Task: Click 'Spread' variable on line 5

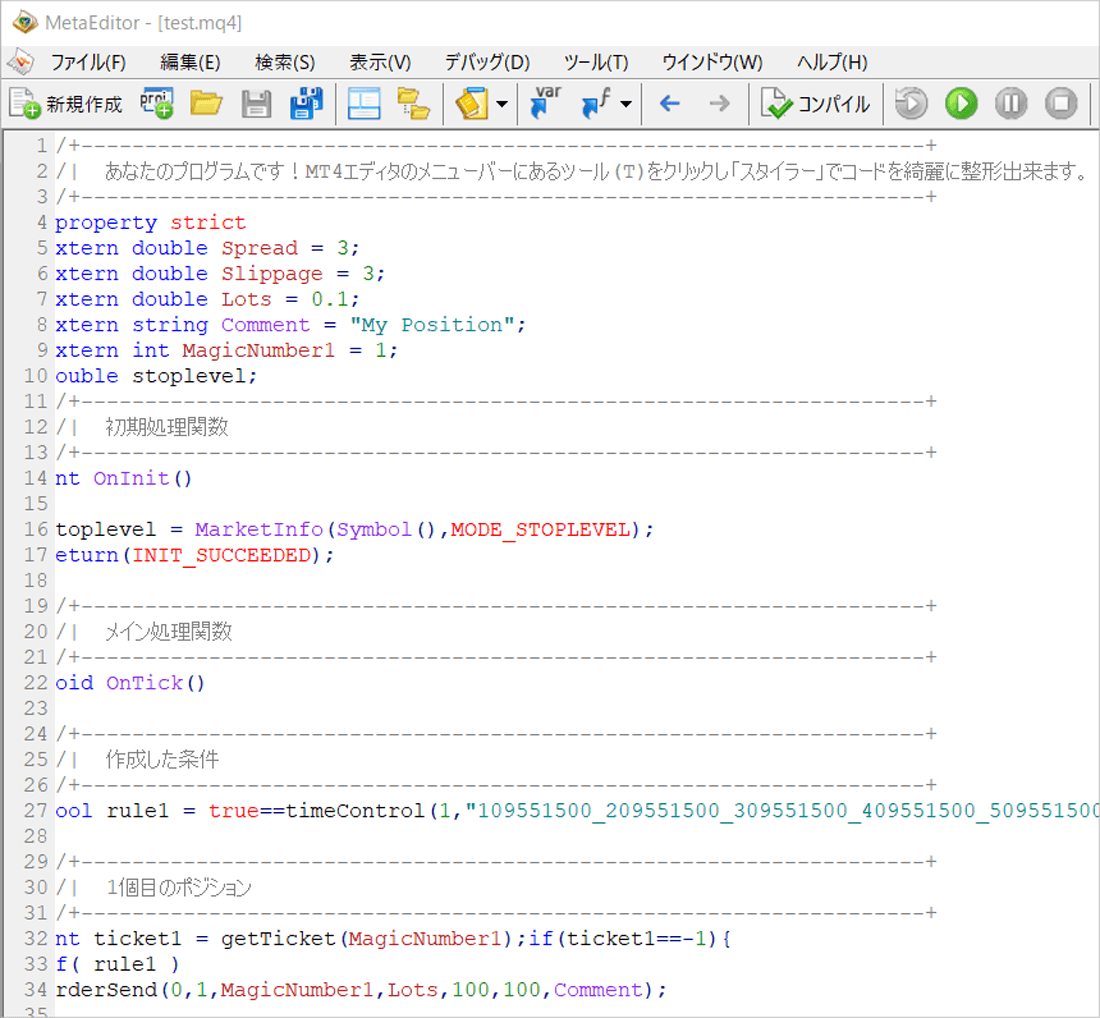Action: [260, 248]
